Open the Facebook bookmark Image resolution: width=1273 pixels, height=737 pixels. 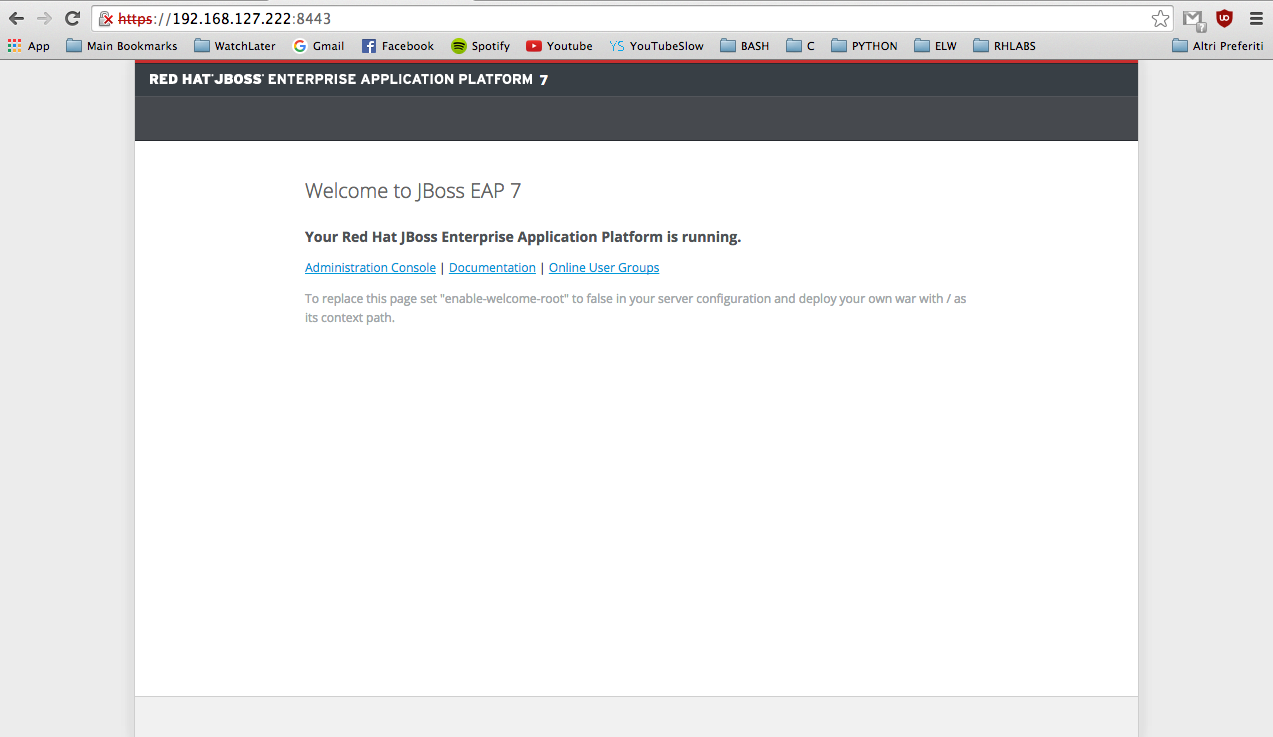click(x=397, y=46)
